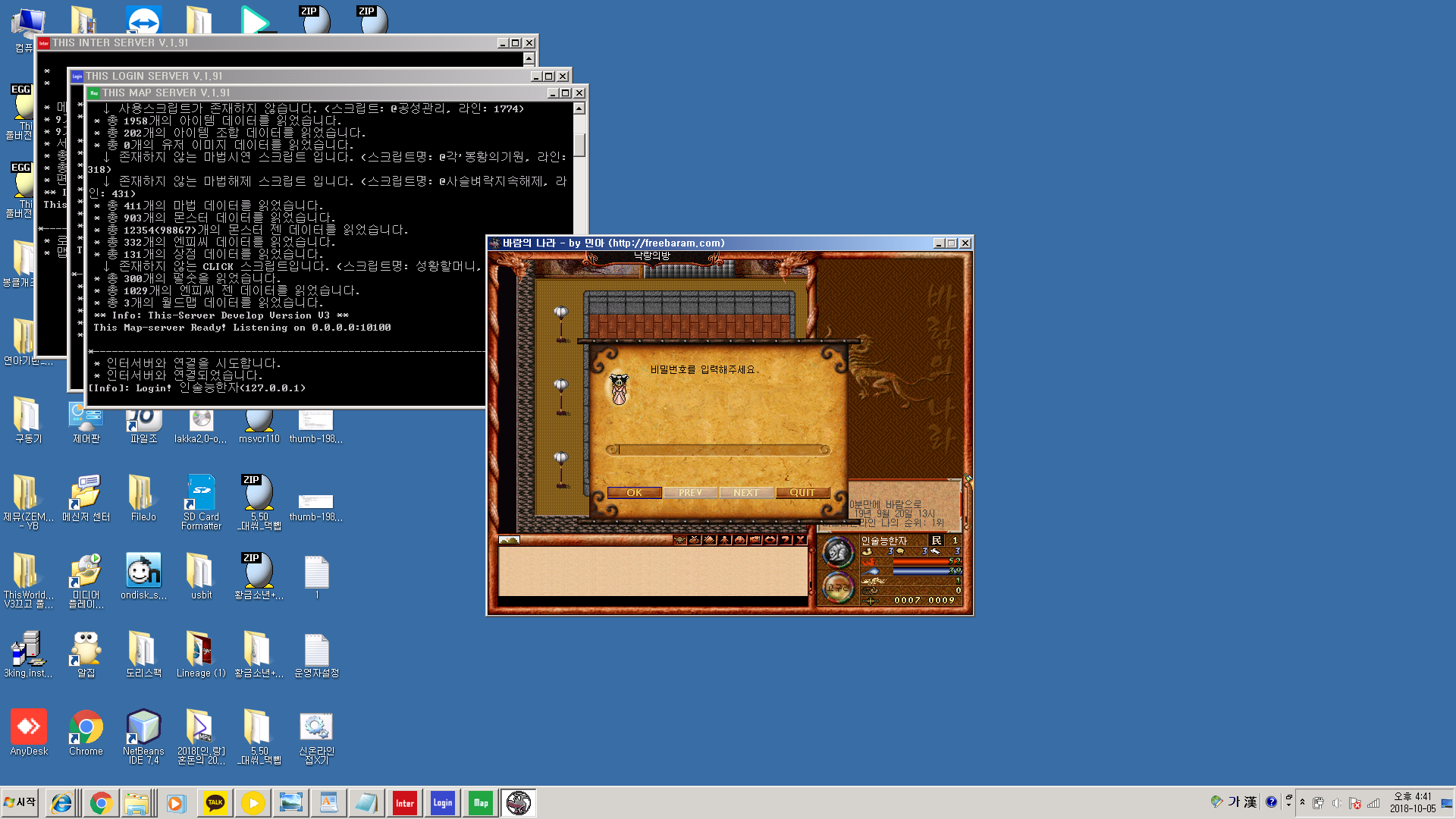Expand hidden system tray icons
The image size is (1456, 819).
coord(1302,802)
